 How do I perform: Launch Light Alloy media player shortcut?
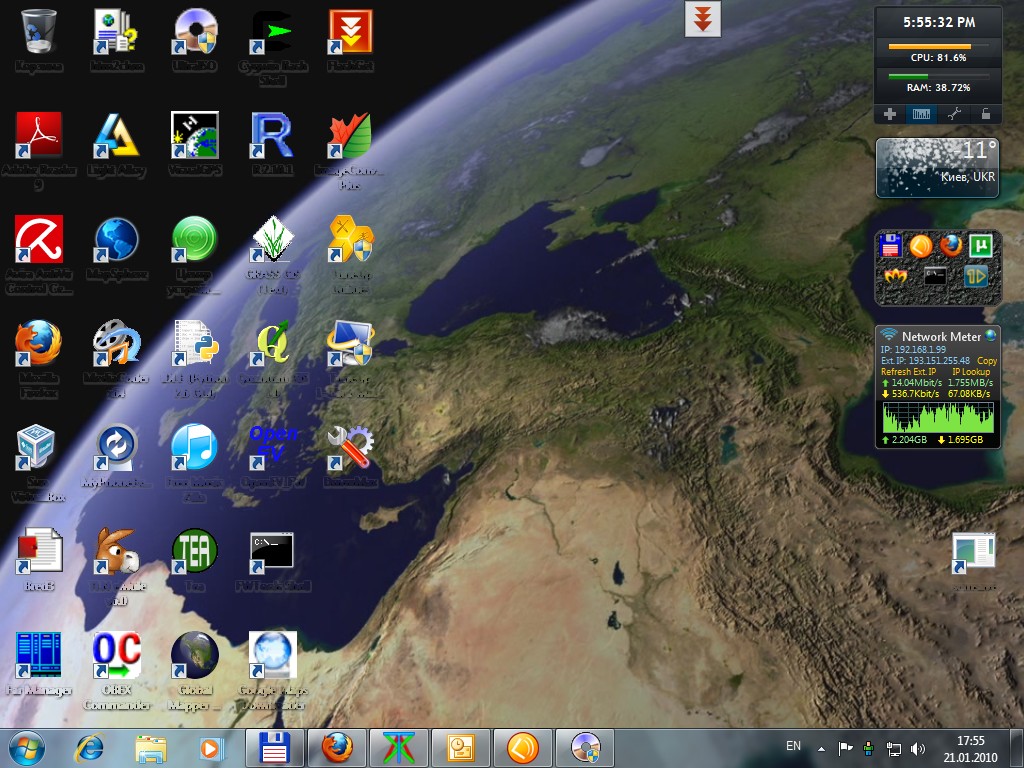[117, 136]
